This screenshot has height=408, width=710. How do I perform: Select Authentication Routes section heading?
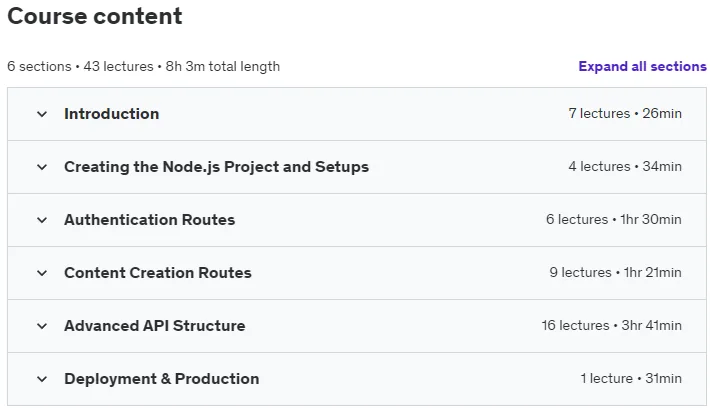click(x=149, y=220)
